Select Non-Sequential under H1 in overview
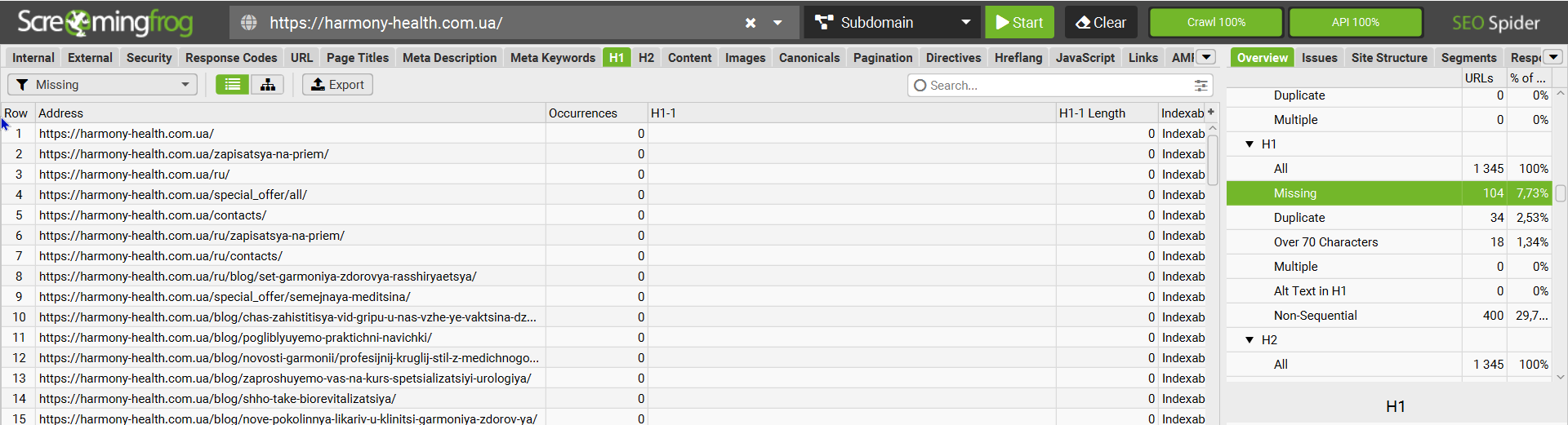Image resolution: width=1568 pixels, height=425 pixels. 1315,316
